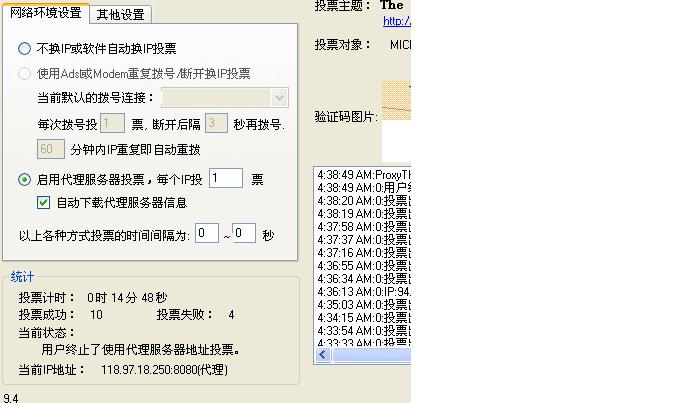Open the http link under 投票主题
The image size is (683, 403).
pyautogui.click(x=396, y=21)
